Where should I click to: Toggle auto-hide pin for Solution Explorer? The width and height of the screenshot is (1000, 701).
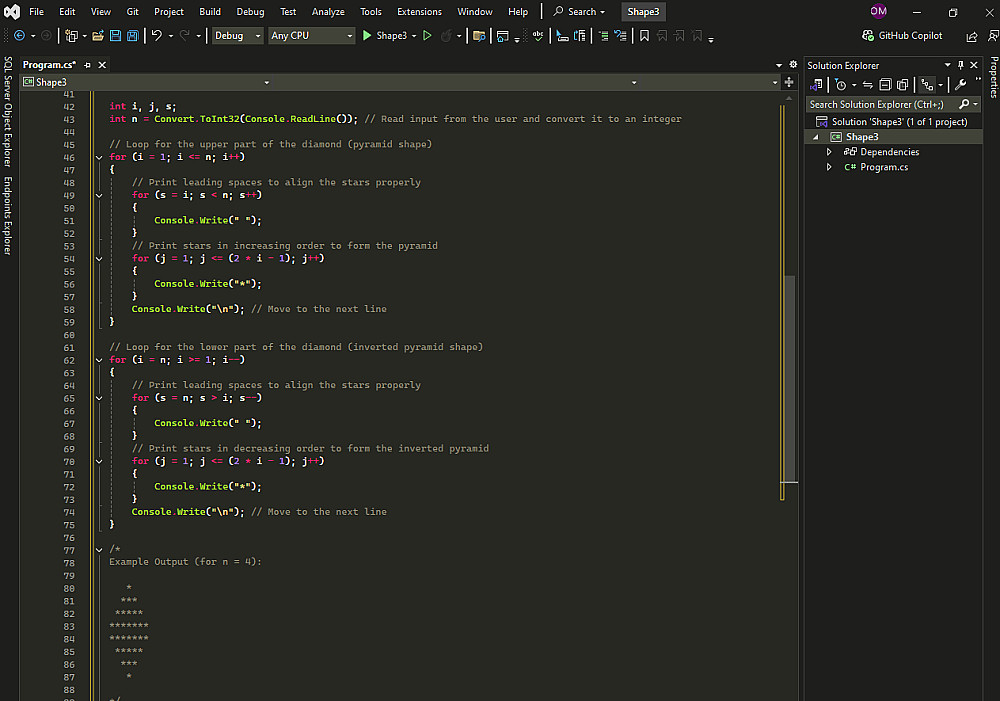coord(961,65)
